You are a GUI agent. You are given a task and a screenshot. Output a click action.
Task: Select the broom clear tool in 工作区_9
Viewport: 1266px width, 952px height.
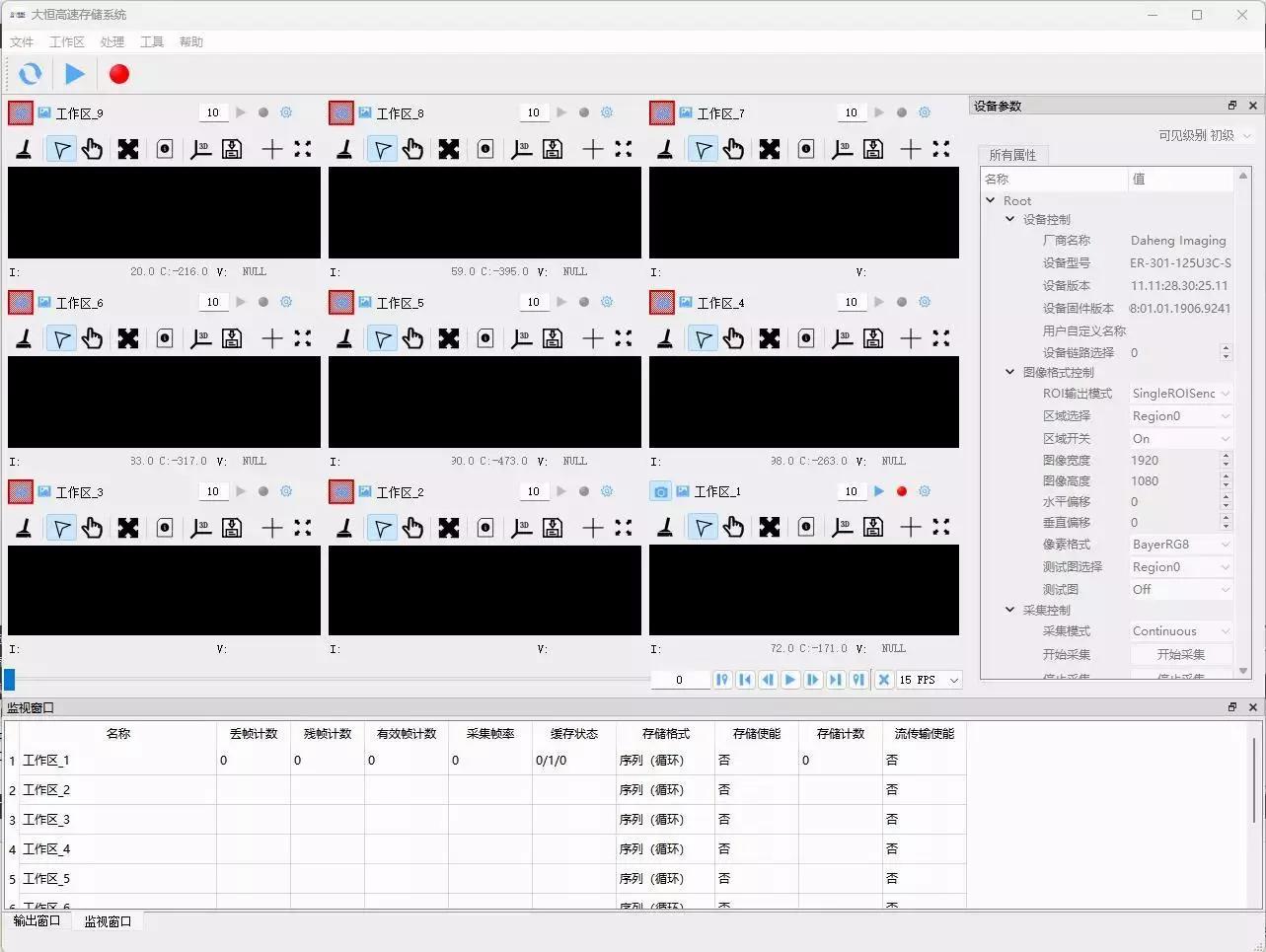[x=25, y=149]
